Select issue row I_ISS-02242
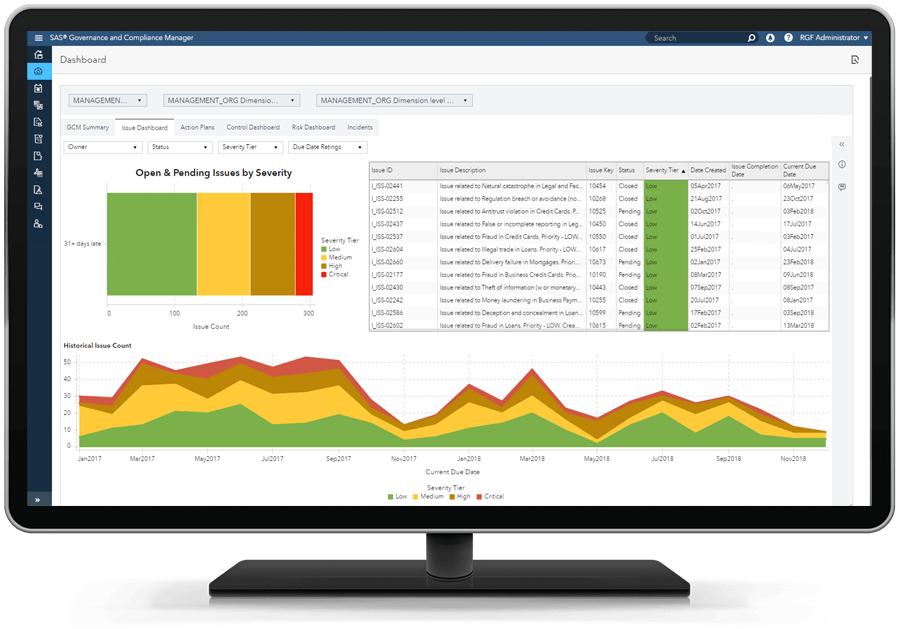The height and width of the screenshot is (629, 900). [x=599, y=300]
